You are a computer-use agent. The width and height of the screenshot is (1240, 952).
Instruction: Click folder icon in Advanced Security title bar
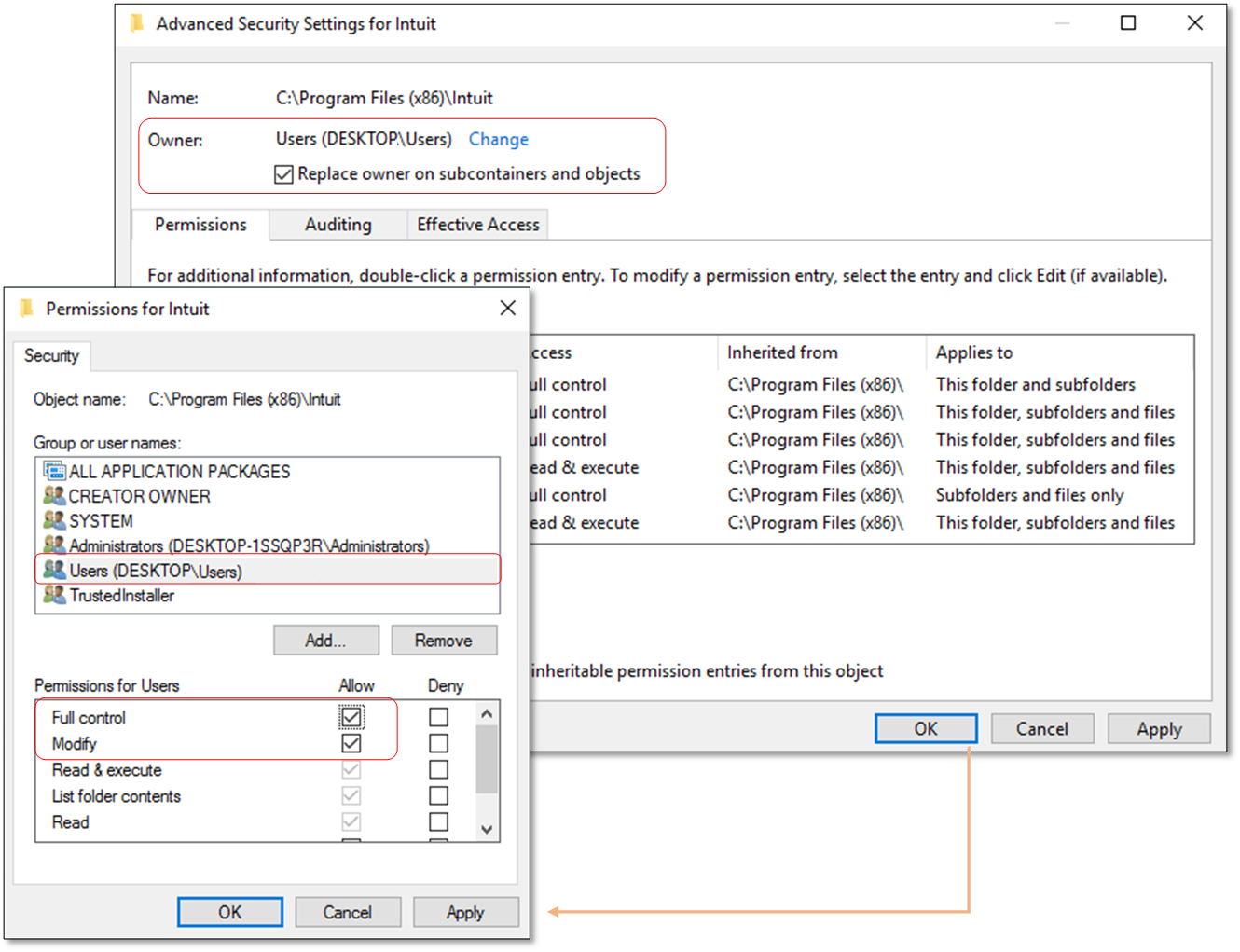[x=137, y=23]
